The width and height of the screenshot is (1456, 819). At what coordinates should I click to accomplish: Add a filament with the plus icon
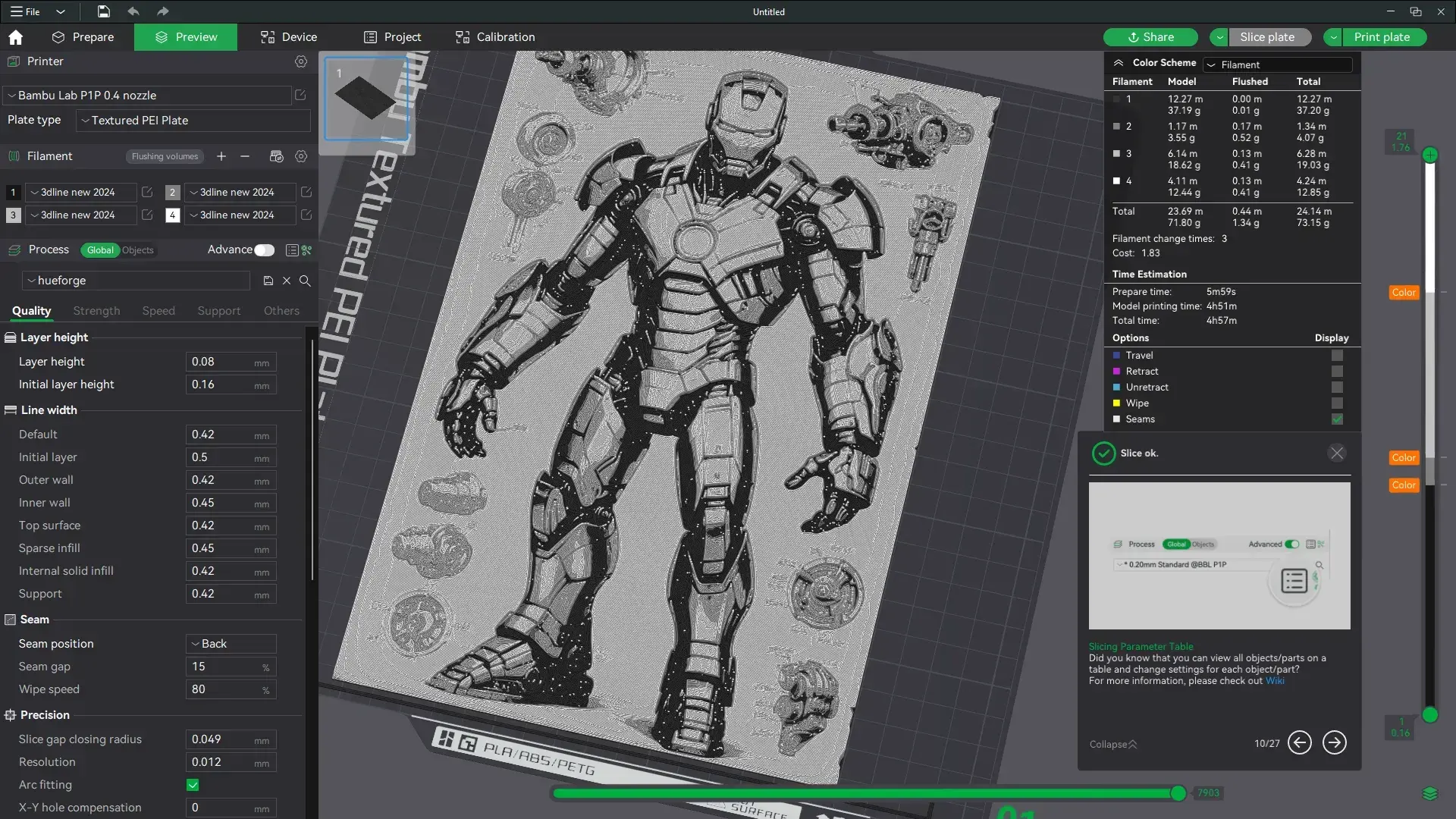[x=221, y=156]
